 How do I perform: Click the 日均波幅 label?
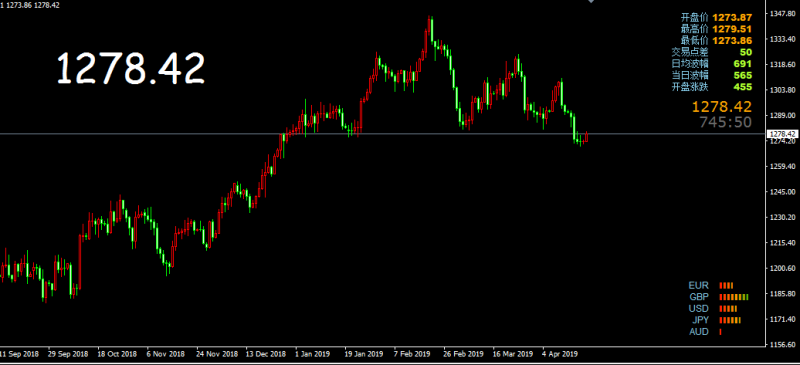(x=690, y=64)
